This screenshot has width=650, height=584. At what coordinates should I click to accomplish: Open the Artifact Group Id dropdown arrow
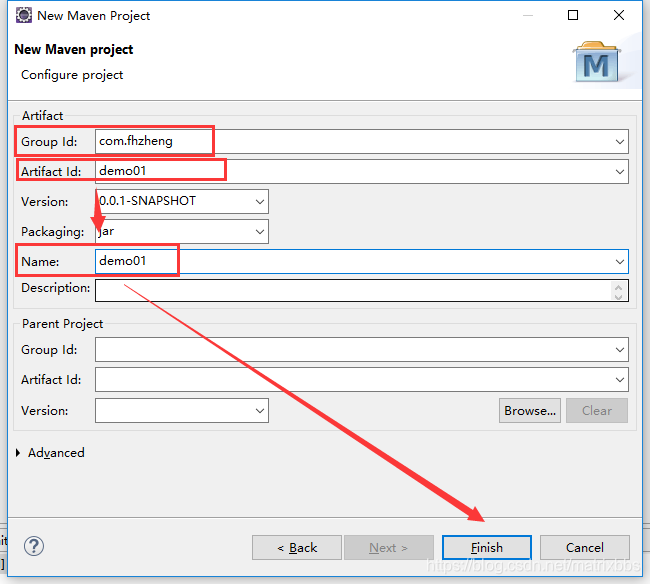619,142
